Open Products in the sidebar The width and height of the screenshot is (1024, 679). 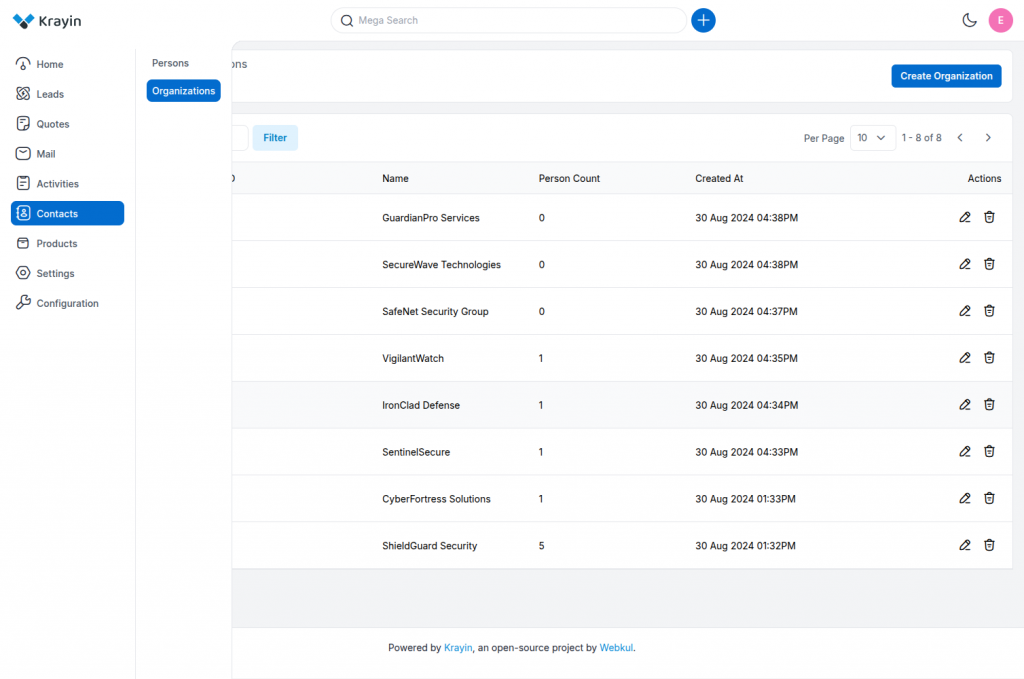(67, 244)
